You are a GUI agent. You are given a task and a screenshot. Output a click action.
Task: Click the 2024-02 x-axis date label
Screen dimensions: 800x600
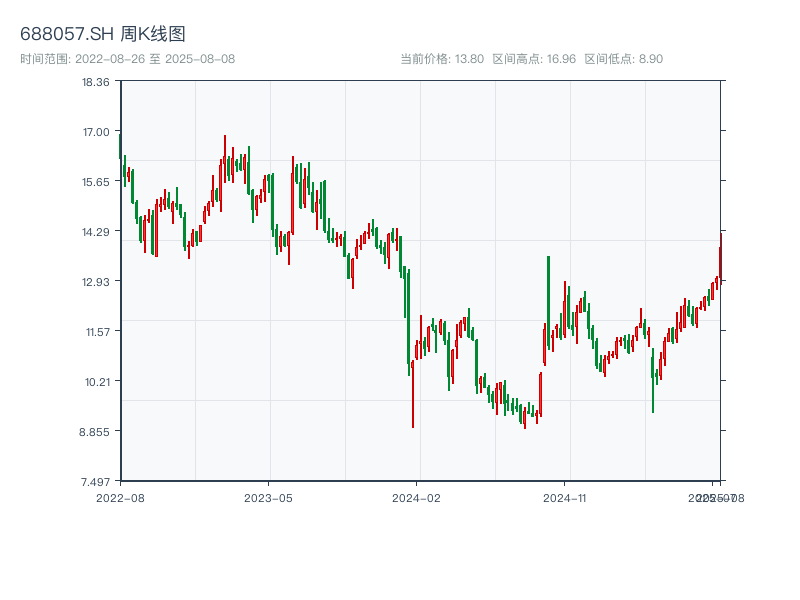(x=417, y=497)
